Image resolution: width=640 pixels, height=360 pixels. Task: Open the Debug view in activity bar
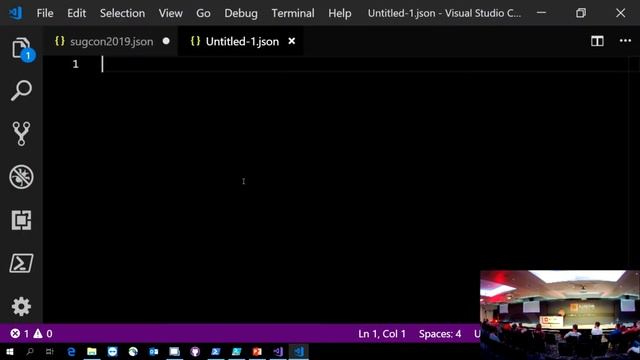(21, 177)
